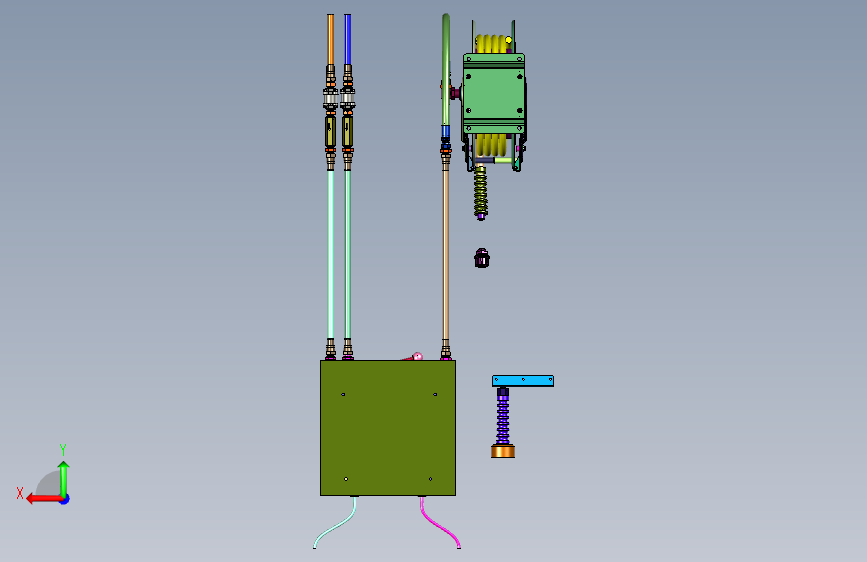Image resolution: width=867 pixels, height=562 pixels.
Task: Select the light green hose reel housing
Action: point(494,94)
